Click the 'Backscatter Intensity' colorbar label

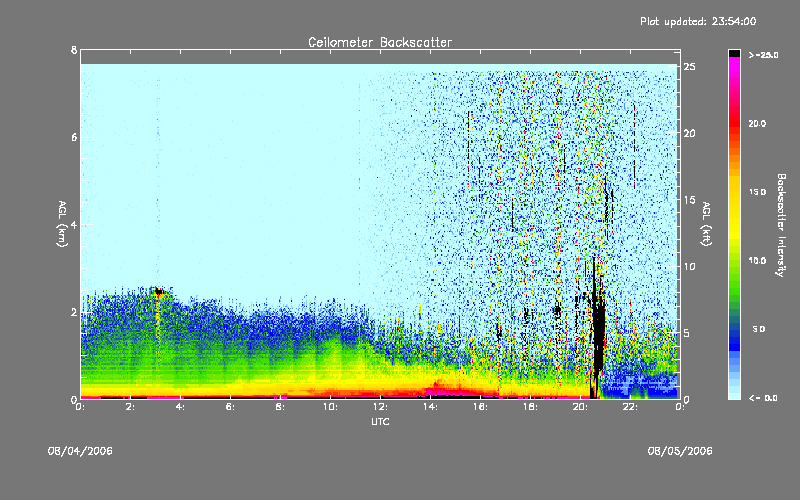click(781, 225)
